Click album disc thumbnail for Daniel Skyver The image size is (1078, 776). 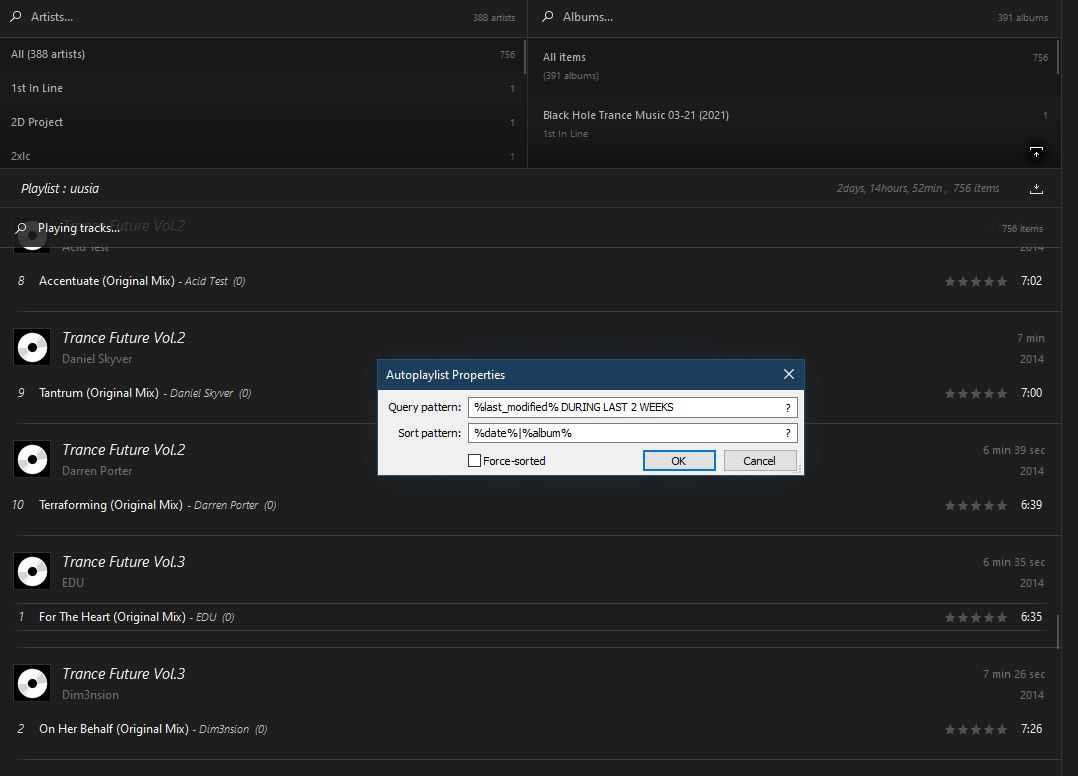(x=32, y=347)
